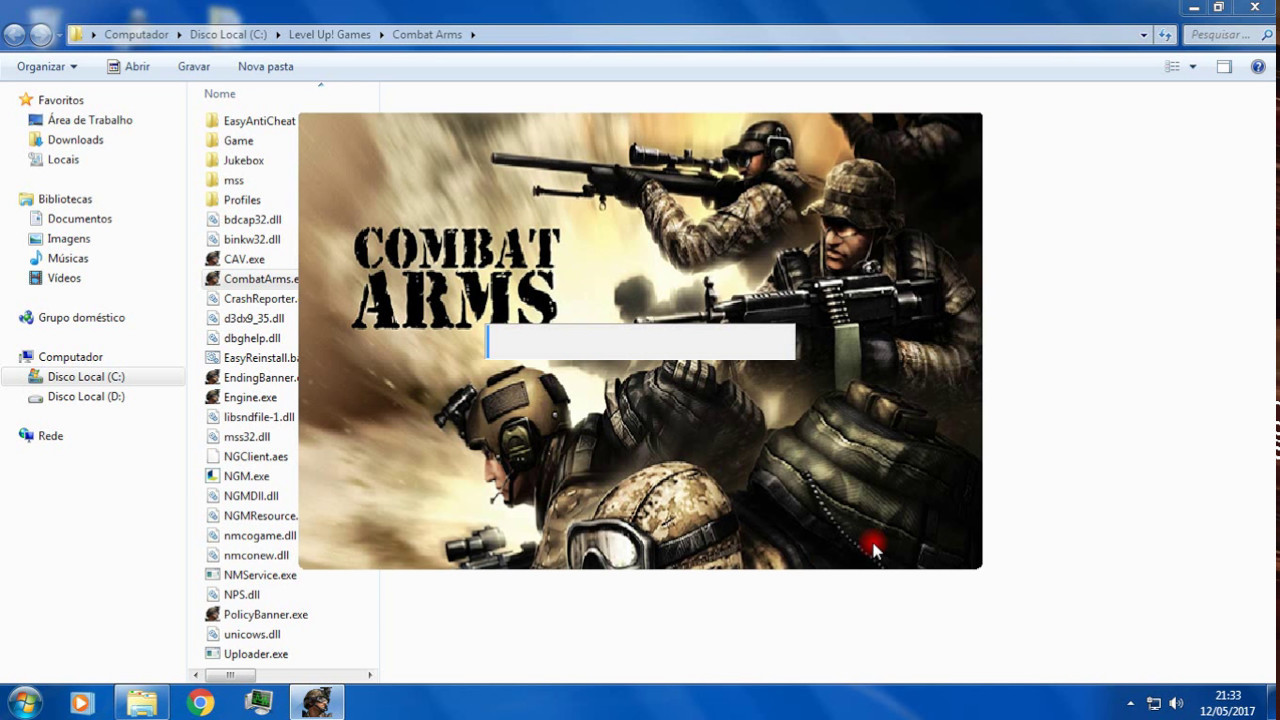Open view options dropdown arrow
The height and width of the screenshot is (720, 1280).
tap(1192, 67)
